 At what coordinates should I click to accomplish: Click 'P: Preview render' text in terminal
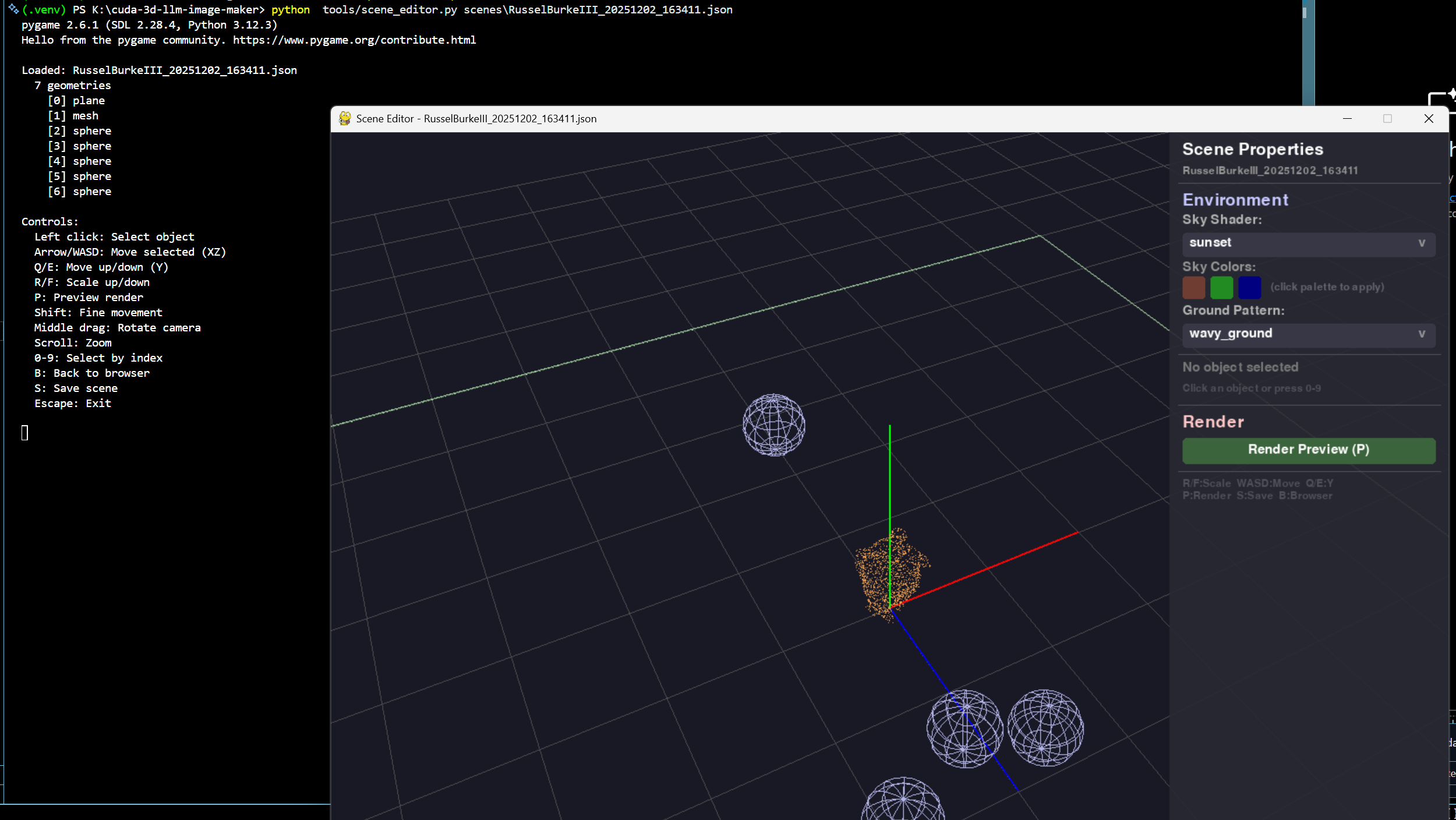(x=89, y=298)
